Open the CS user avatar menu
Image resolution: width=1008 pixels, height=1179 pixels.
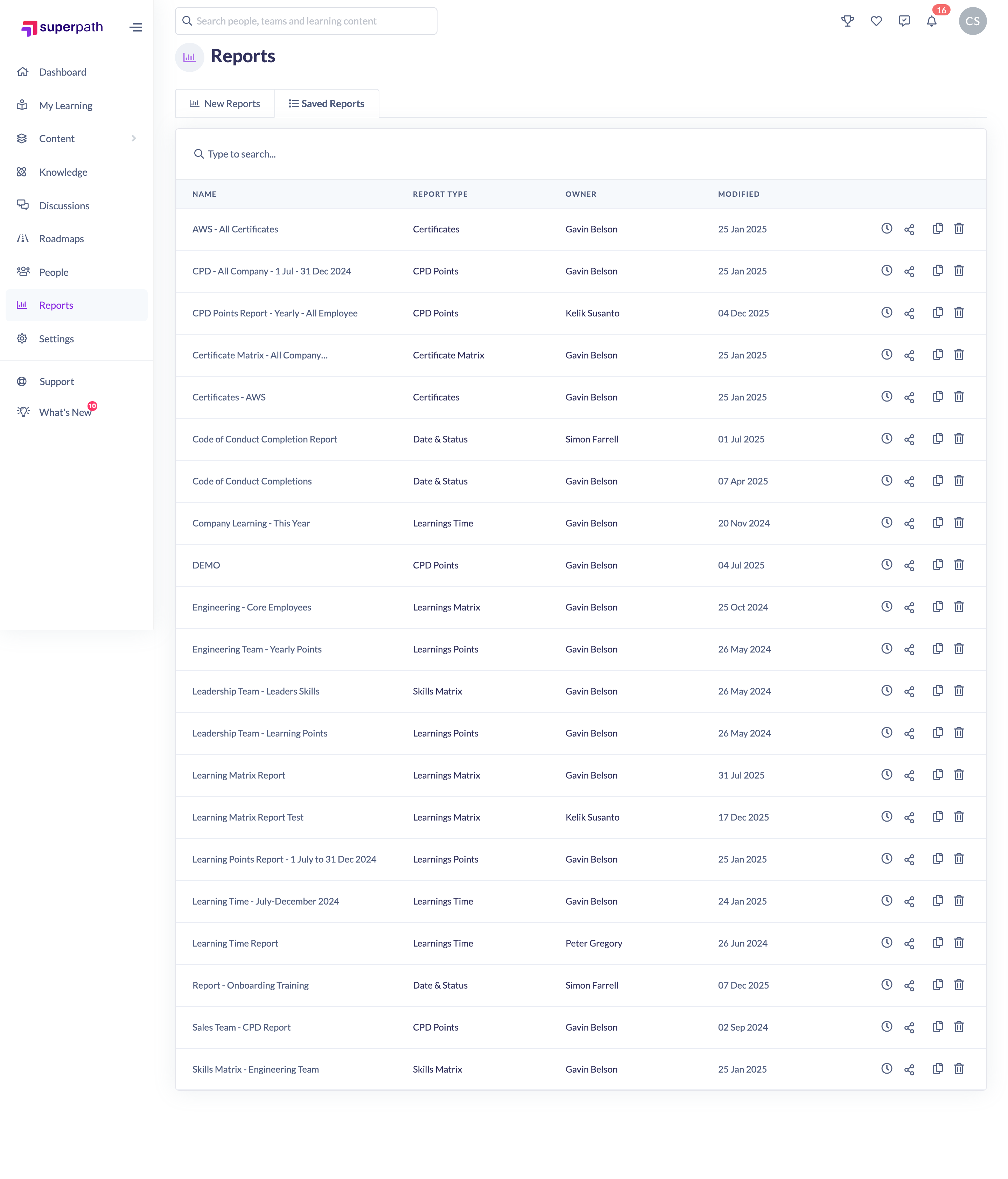click(x=972, y=21)
